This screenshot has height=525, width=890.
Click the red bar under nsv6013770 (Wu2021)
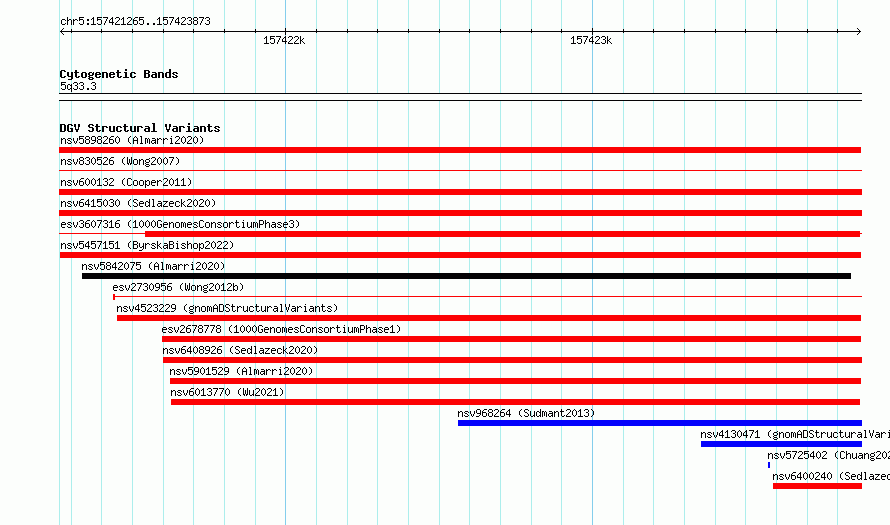pos(515,402)
